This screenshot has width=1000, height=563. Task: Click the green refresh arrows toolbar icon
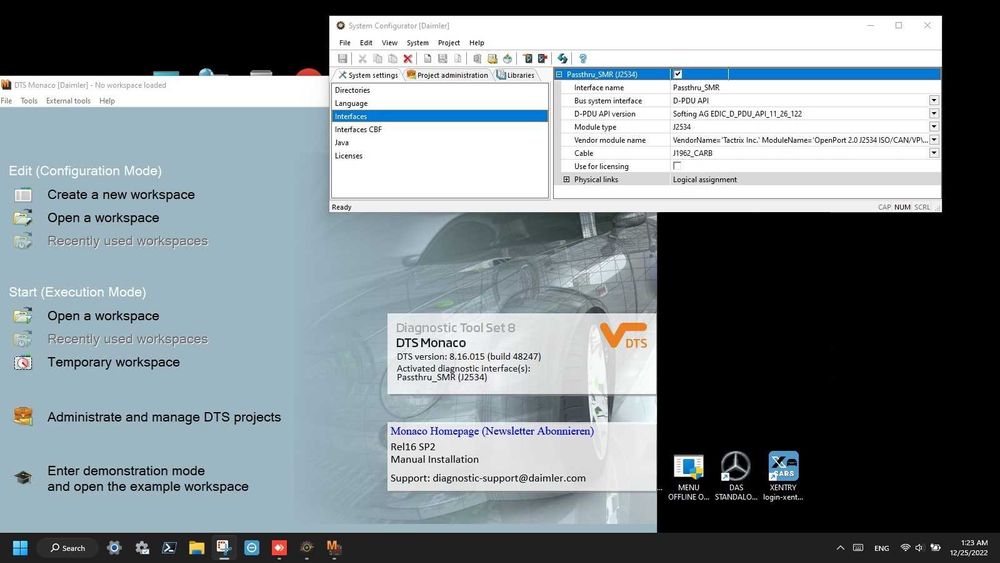click(x=562, y=59)
